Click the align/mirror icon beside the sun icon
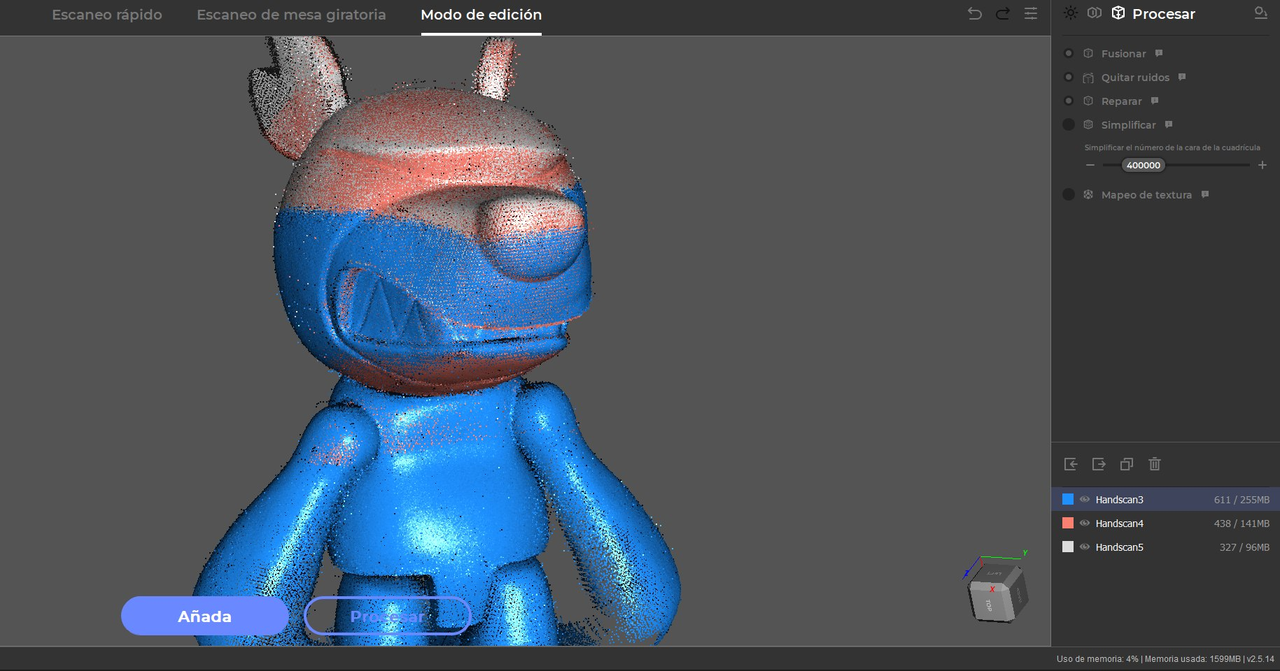 (1095, 13)
